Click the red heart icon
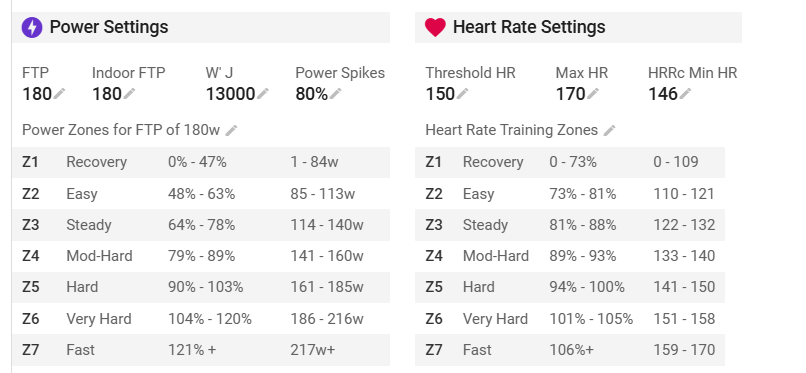Screen dimensions: 806x373 (435, 27)
